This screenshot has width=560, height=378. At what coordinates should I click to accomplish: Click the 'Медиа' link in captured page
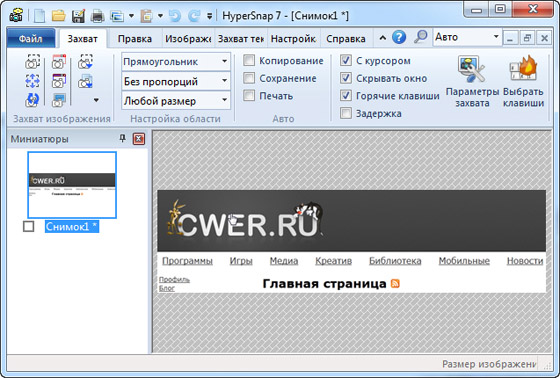[284, 261]
